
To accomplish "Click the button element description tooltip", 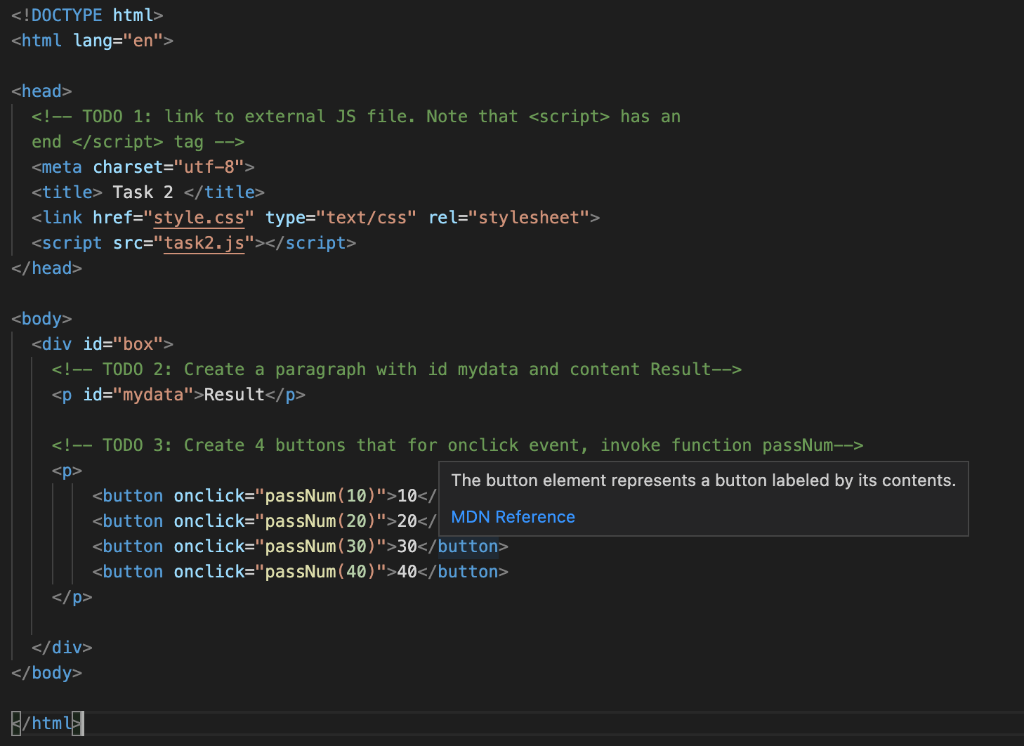I will coord(700,480).
